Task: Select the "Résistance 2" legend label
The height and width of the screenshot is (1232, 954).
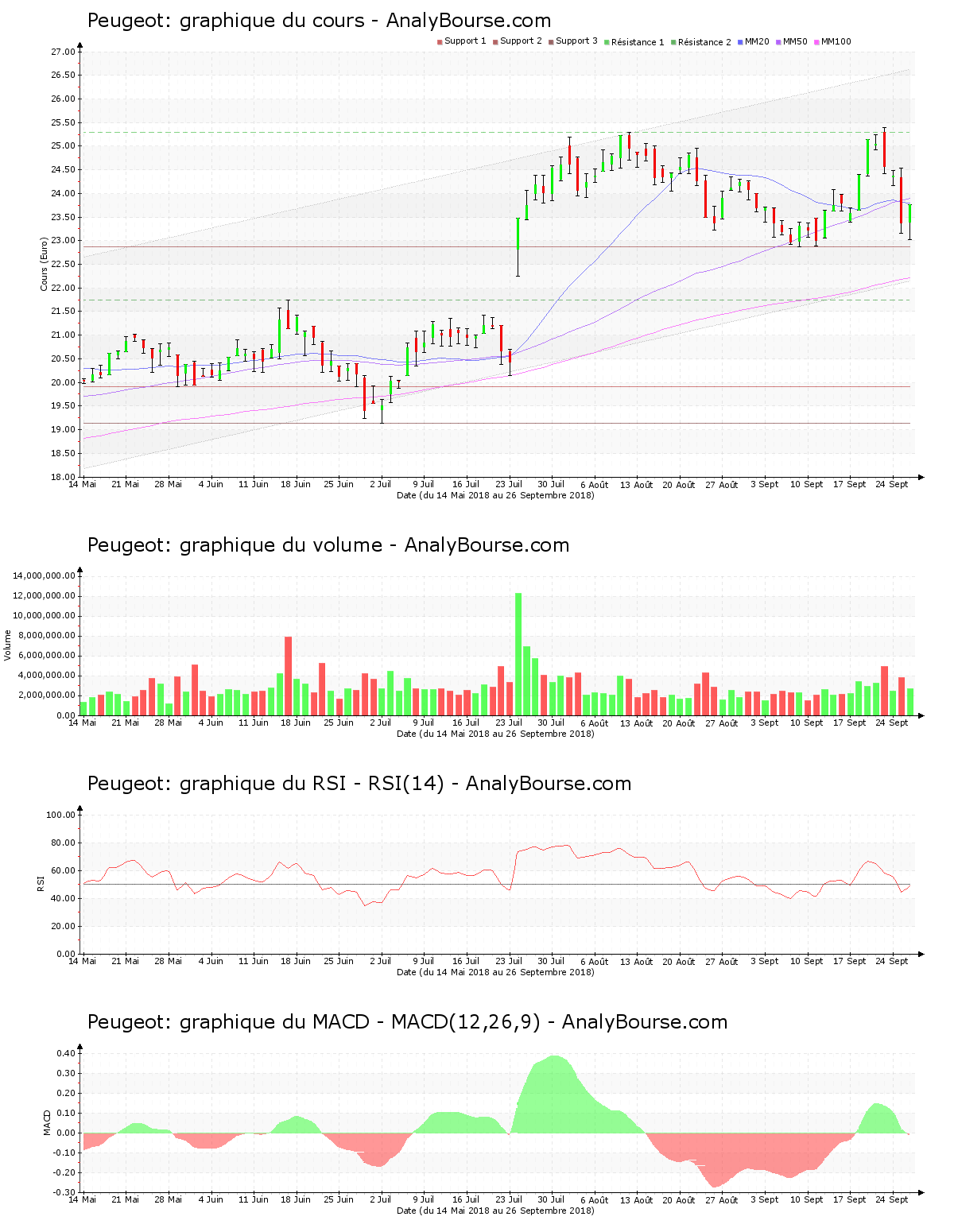Action: pyautogui.click(x=704, y=42)
